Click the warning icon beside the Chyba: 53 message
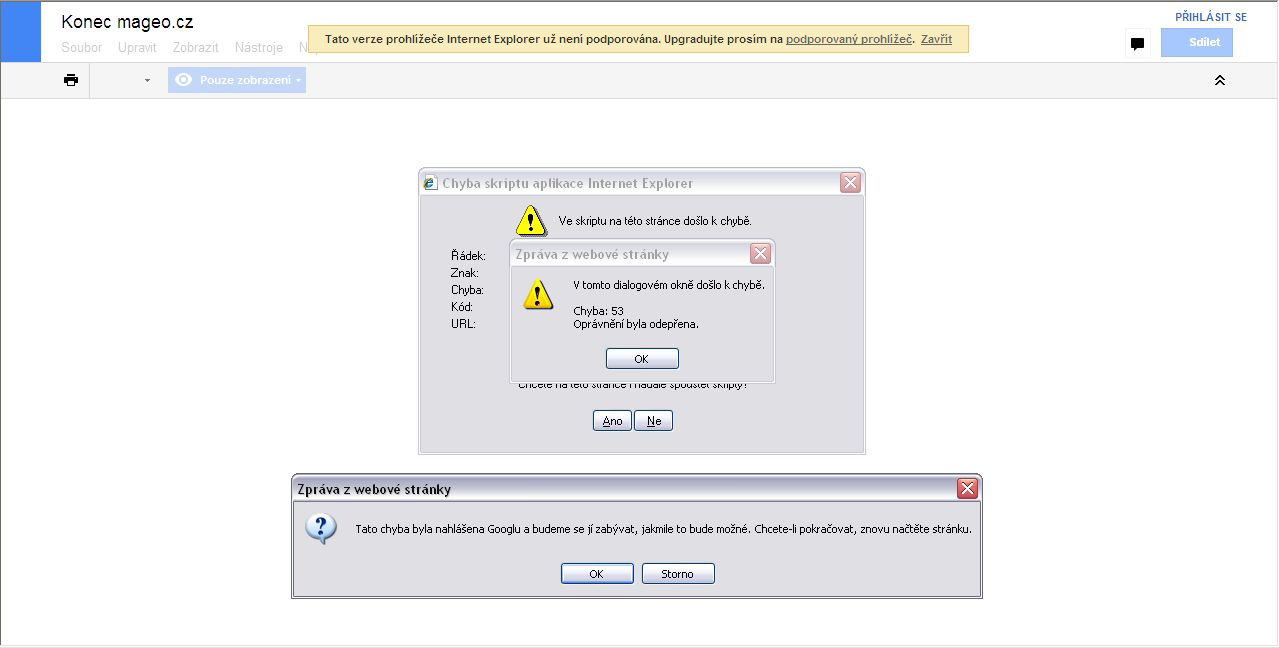The width and height of the screenshot is (1279, 648). (538, 294)
